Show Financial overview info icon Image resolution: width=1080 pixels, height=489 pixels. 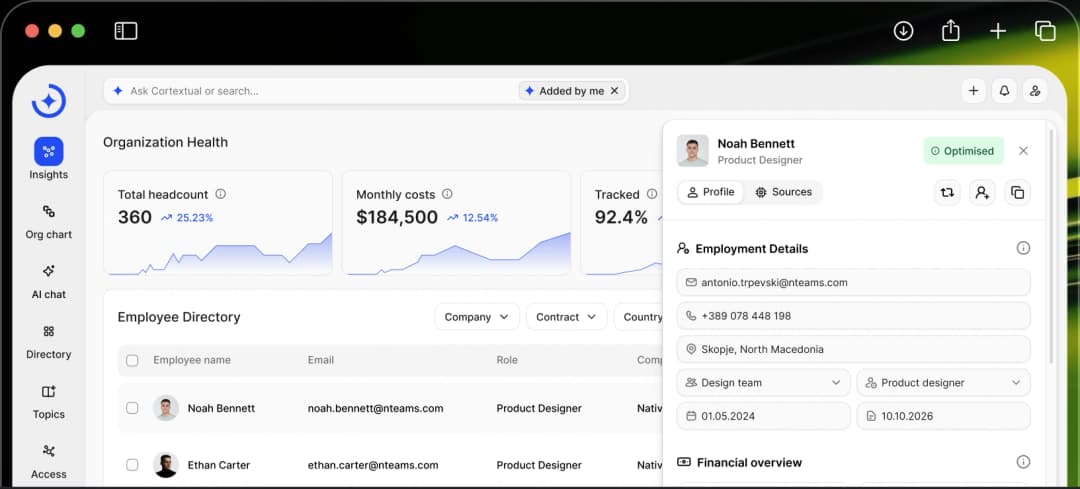(x=1024, y=461)
